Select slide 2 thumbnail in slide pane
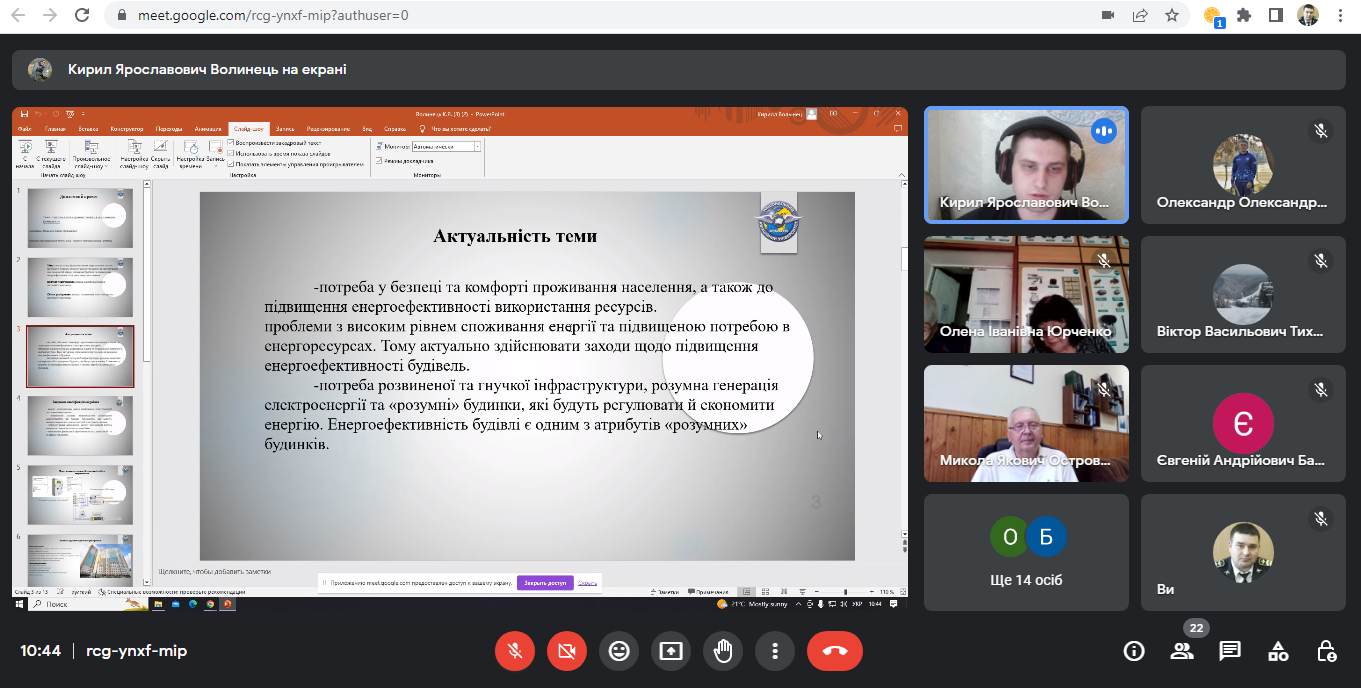Image resolution: width=1361 pixels, height=688 pixels. point(79,287)
